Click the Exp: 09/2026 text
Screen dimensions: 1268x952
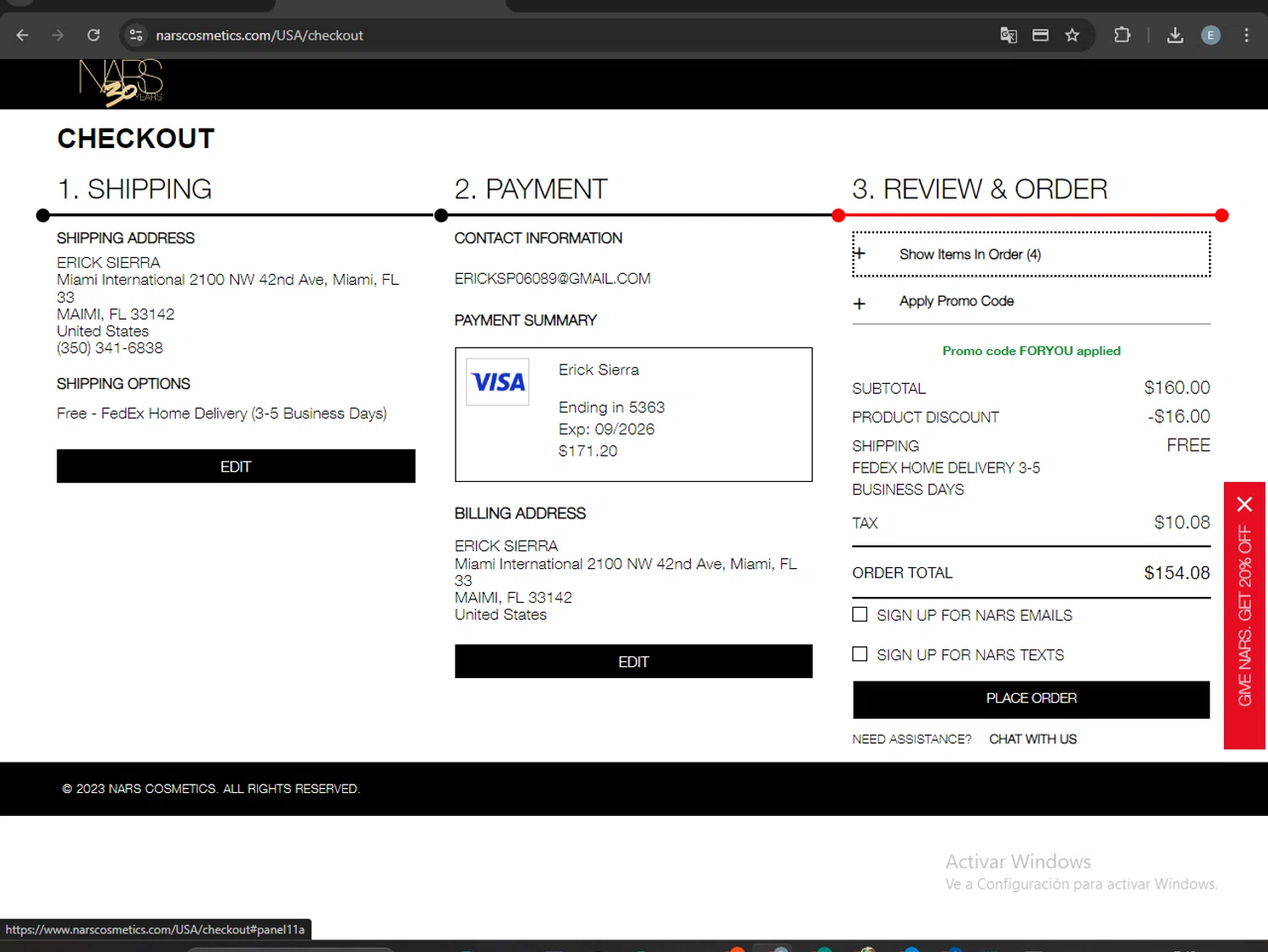click(x=606, y=429)
